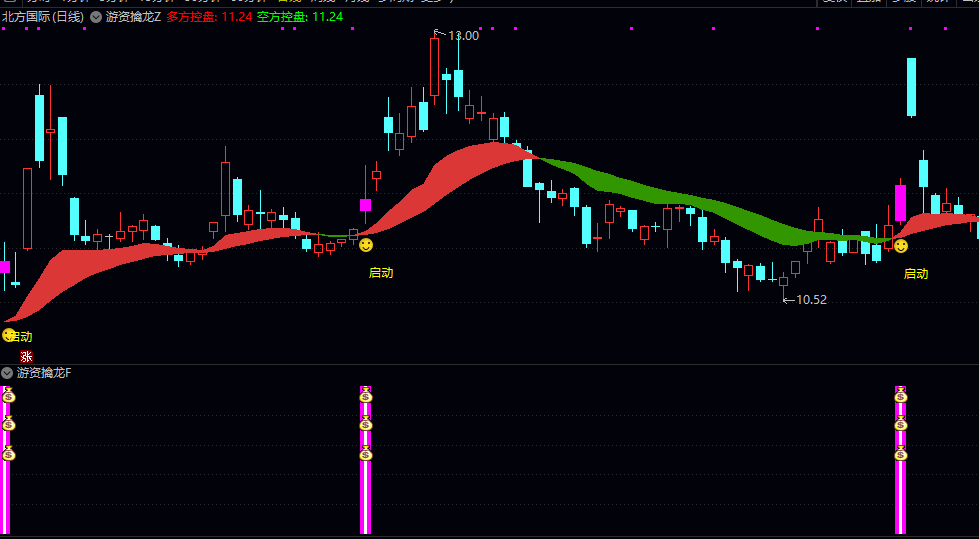Image resolution: width=979 pixels, height=539 pixels.
Task: Click the 10.52 low price label
Action: [x=811, y=300]
